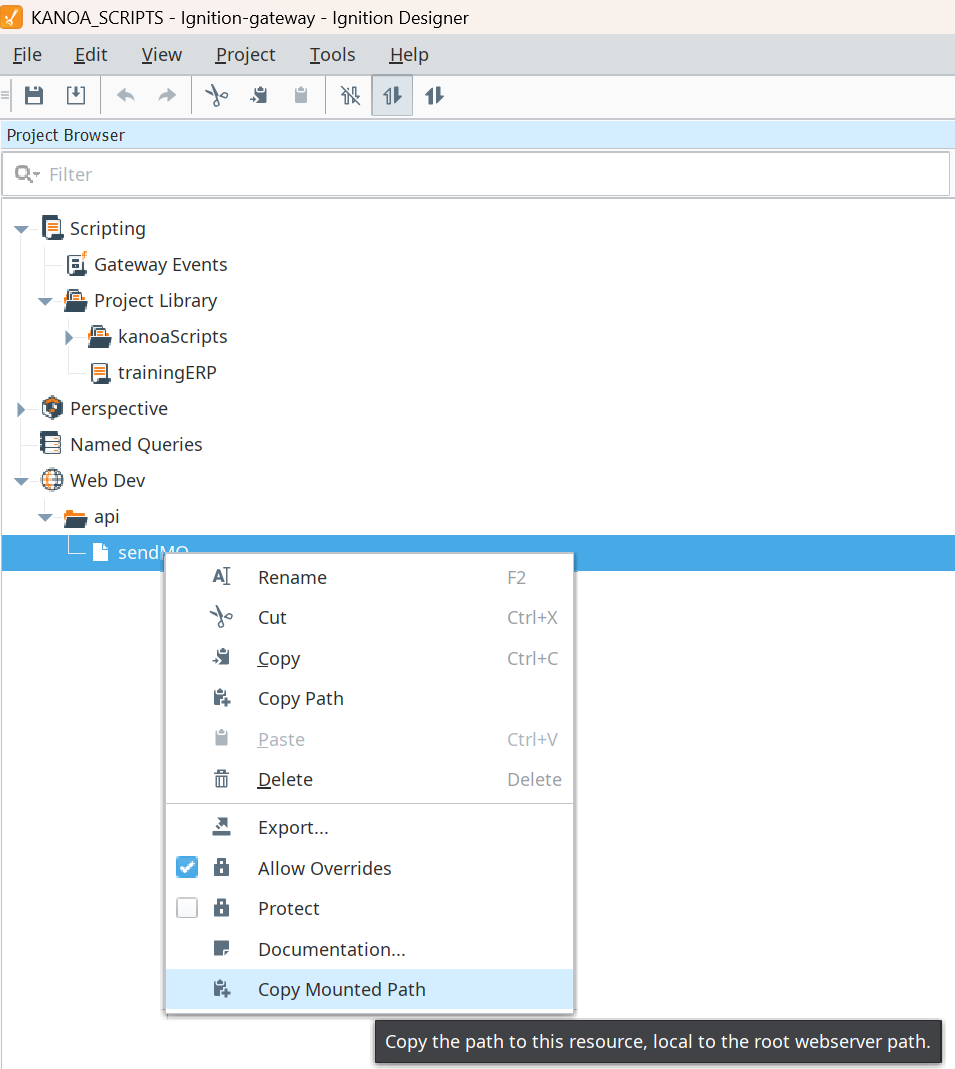955x1069 pixels.
Task: Expand the Perspective tree node
Action: tap(21, 409)
